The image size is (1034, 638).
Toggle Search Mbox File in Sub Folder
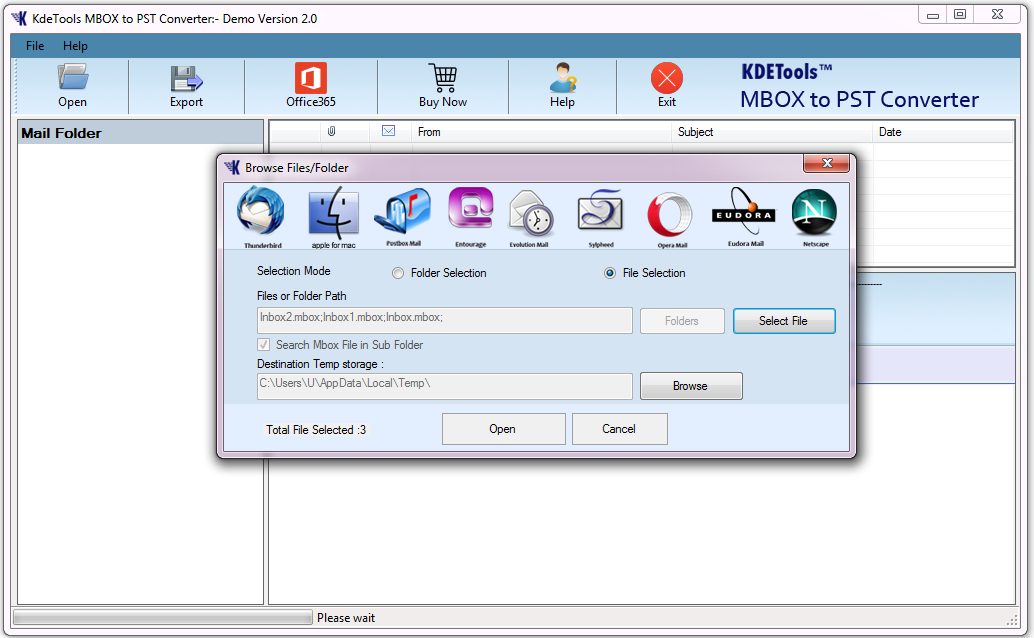[264, 345]
